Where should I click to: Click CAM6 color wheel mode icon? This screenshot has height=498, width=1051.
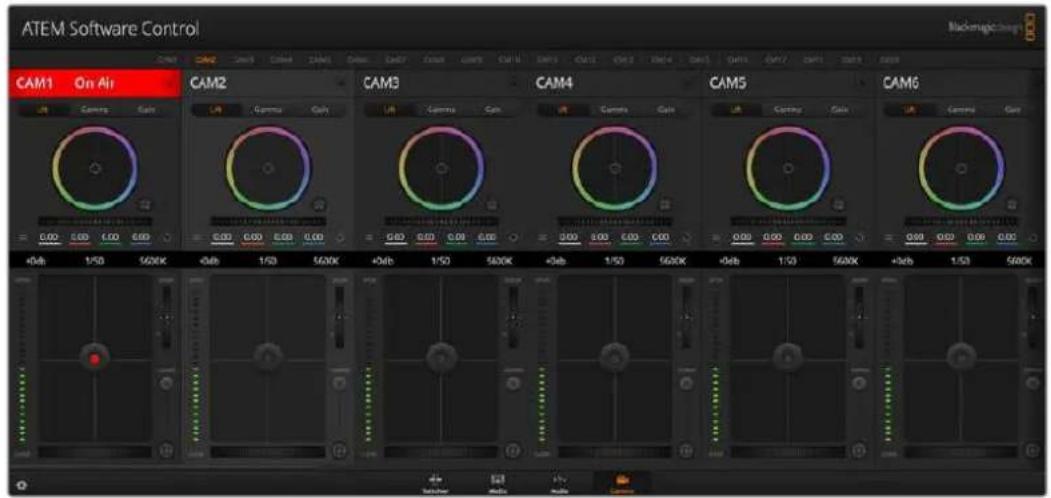pyautogui.click(x=1013, y=206)
